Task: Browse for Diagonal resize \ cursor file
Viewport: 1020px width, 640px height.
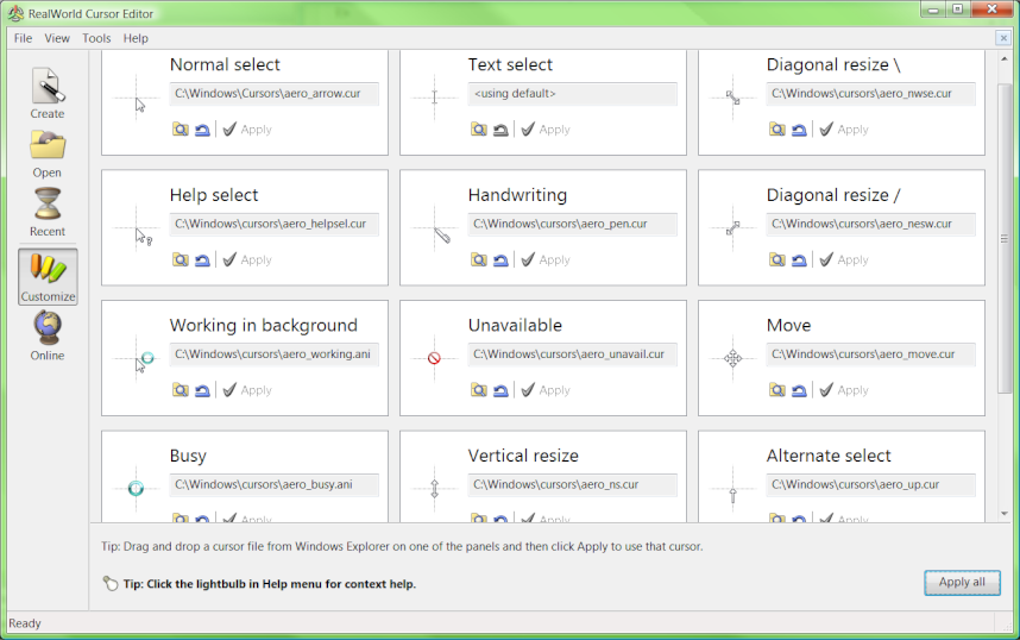Action: (x=777, y=129)
